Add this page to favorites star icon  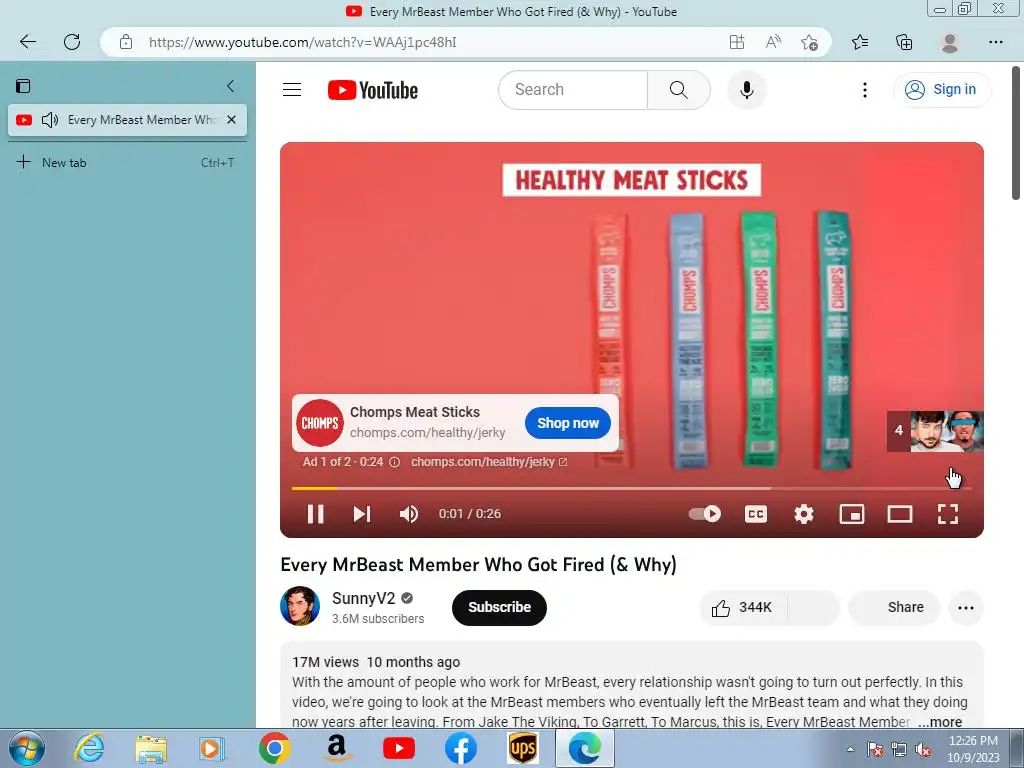(x=809, y=42)
